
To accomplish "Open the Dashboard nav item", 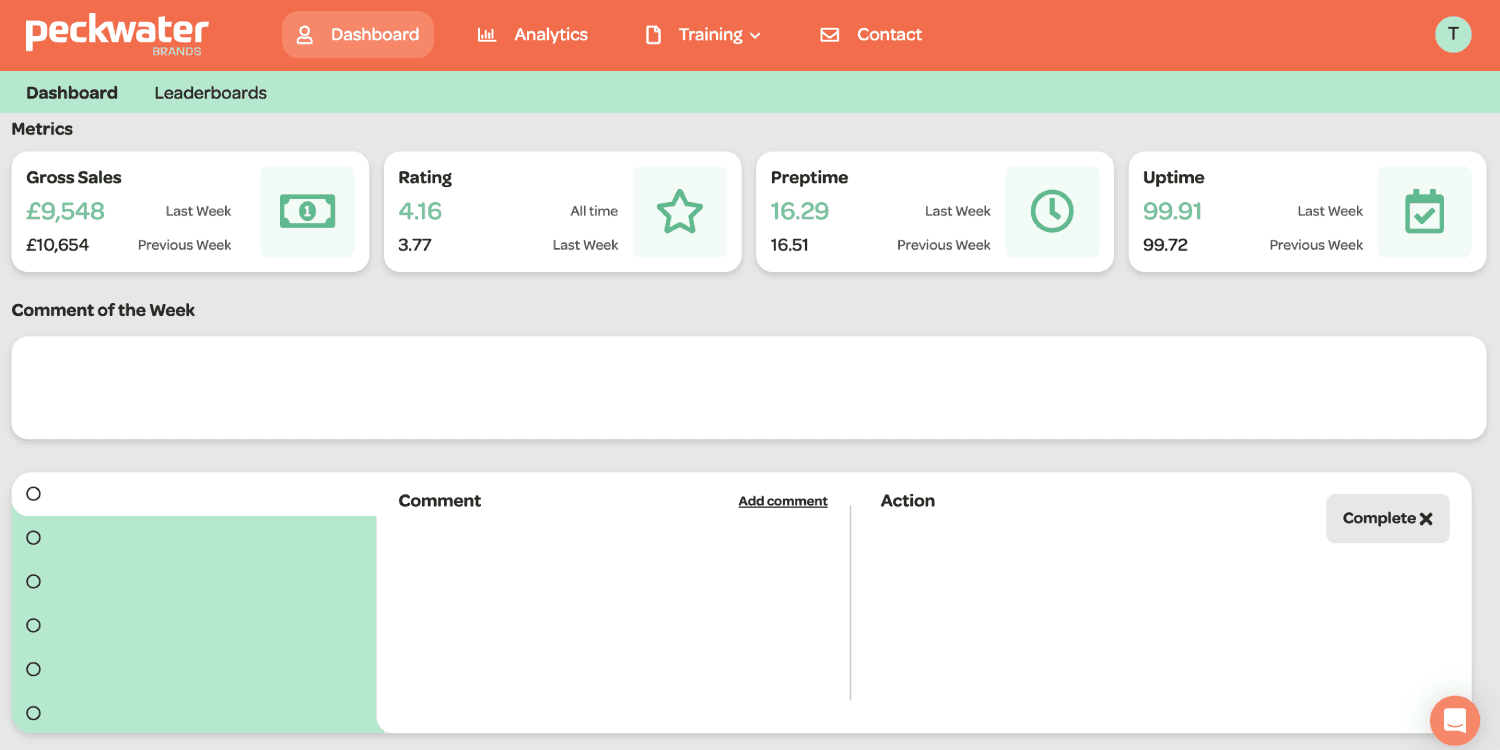I will [358, 35].
